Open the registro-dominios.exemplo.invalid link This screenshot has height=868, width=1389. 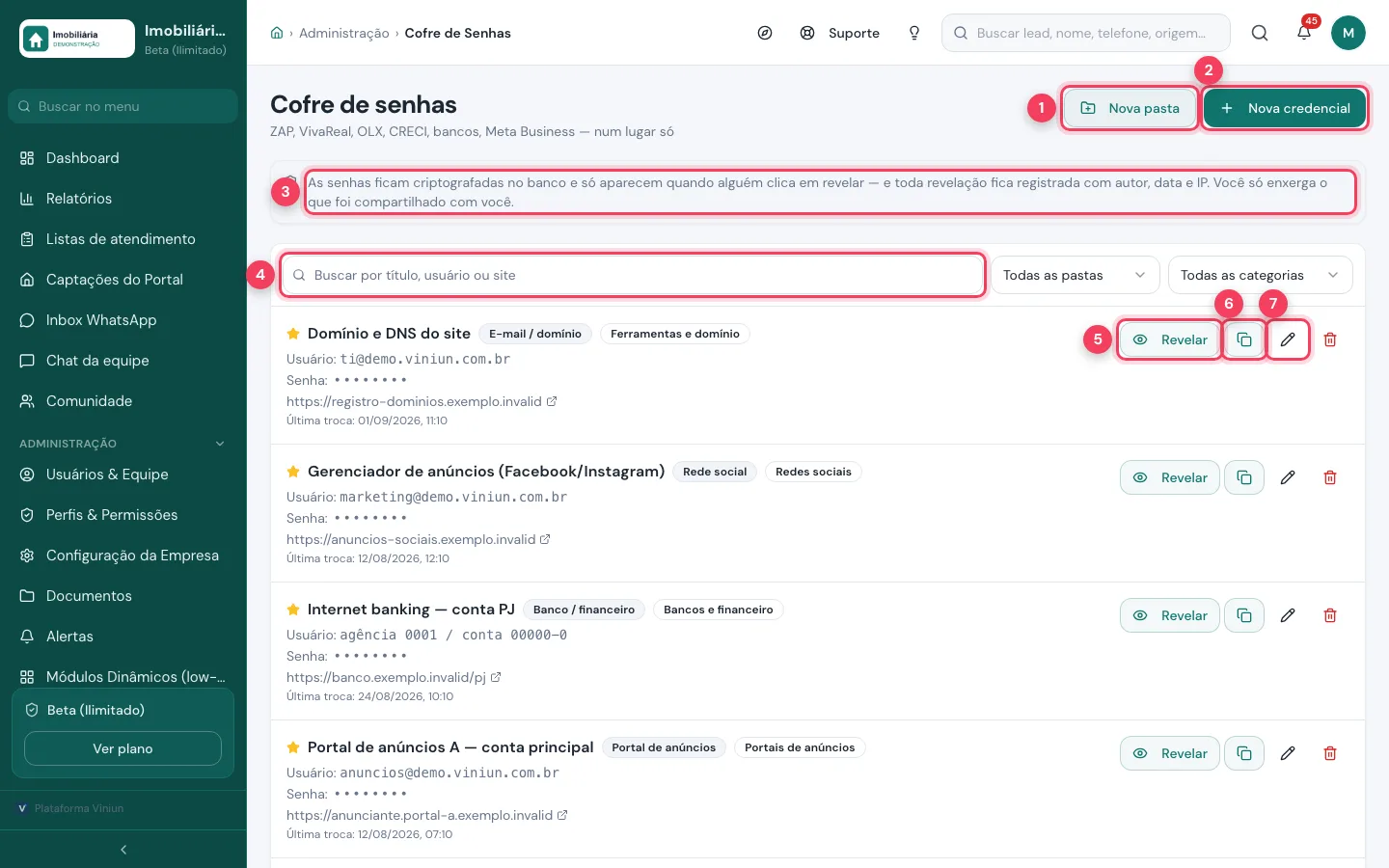point(422,401)
